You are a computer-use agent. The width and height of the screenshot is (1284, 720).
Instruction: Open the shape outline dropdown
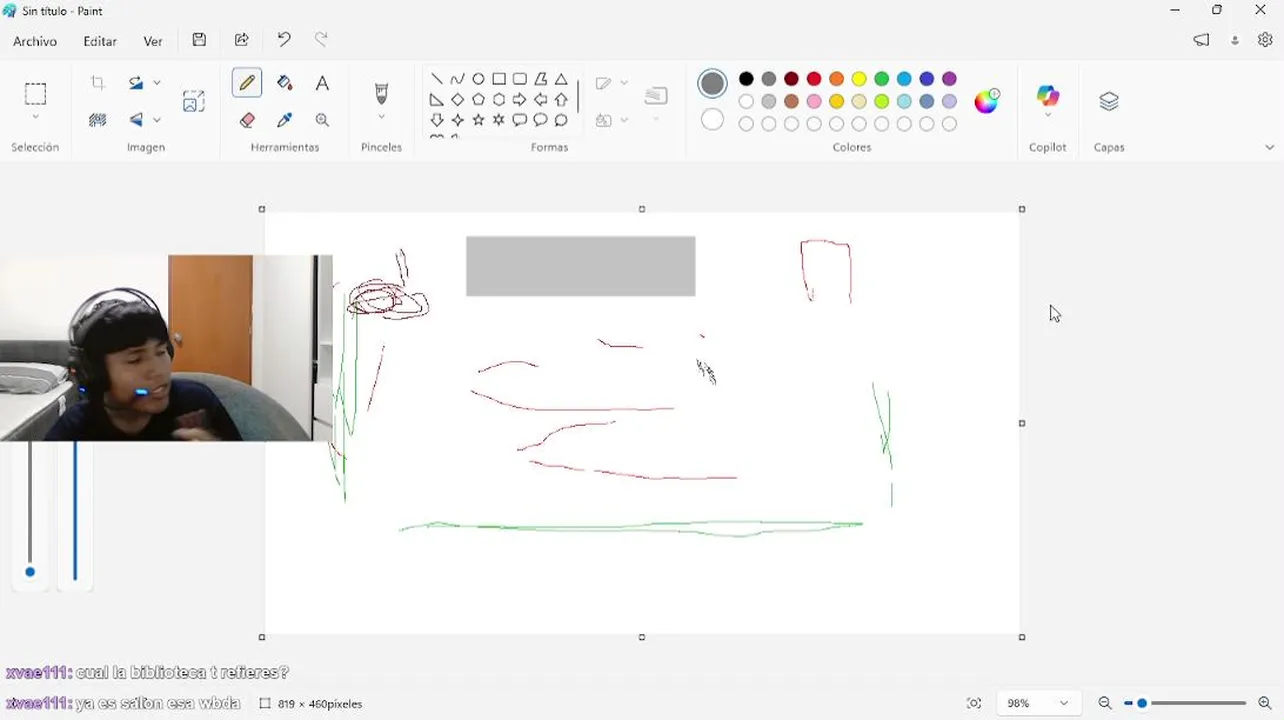[624, 83]
